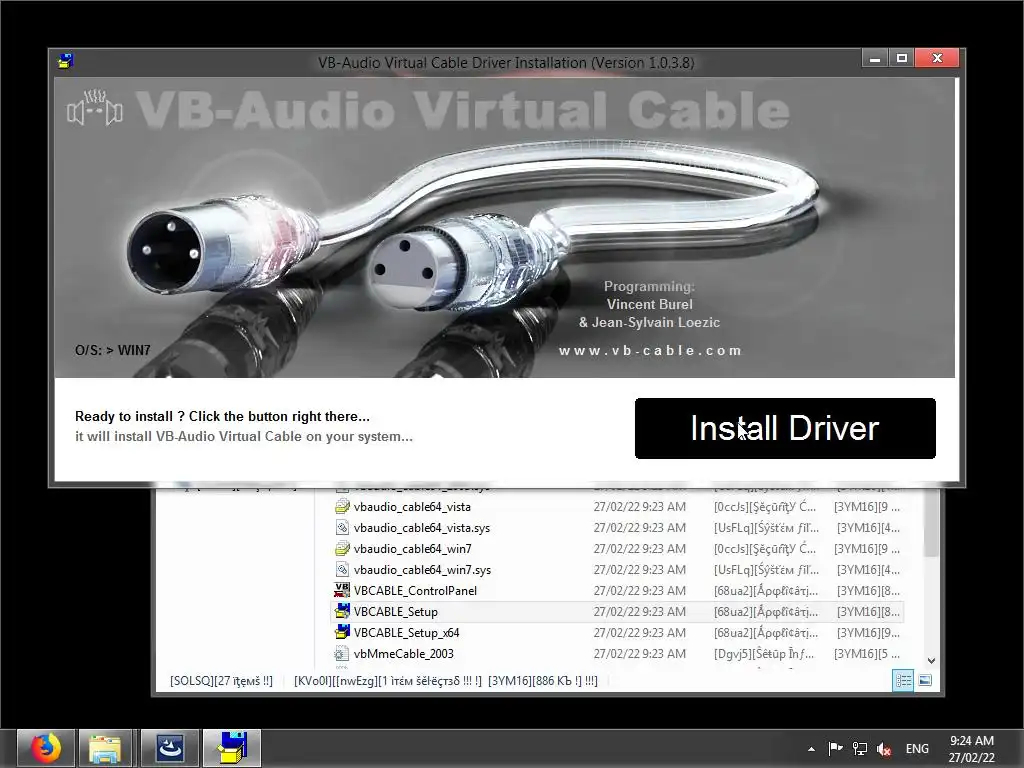This screenshot has height=768, width=1024.
Task: Click the installer title bar floppy icon
Action: (65, 61)
